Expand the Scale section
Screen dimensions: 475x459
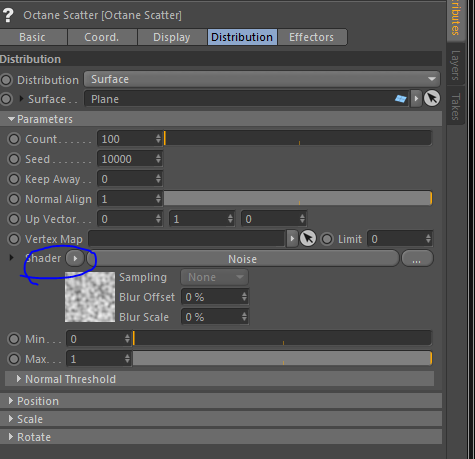(11, 419)
